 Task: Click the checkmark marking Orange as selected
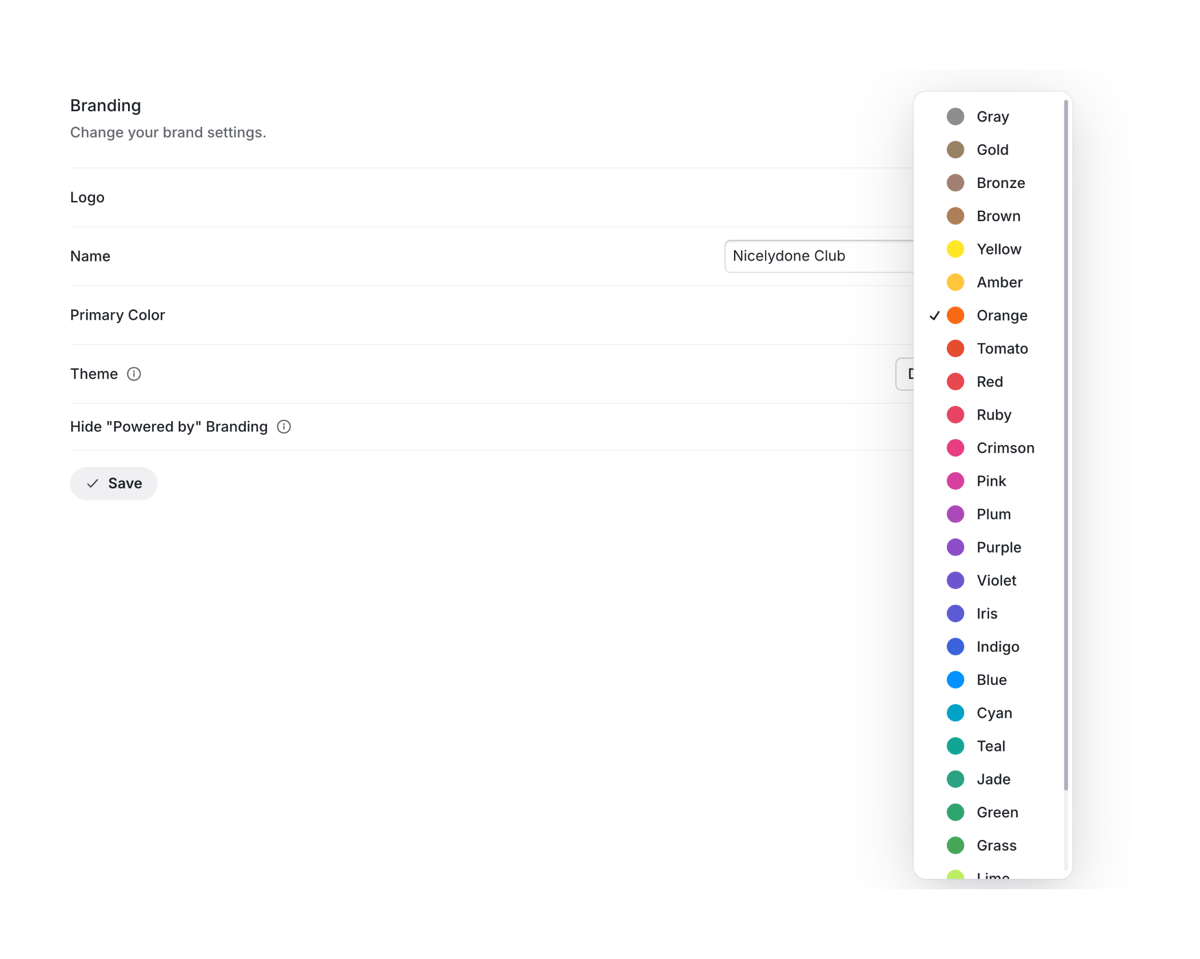(x=935, y=315)
